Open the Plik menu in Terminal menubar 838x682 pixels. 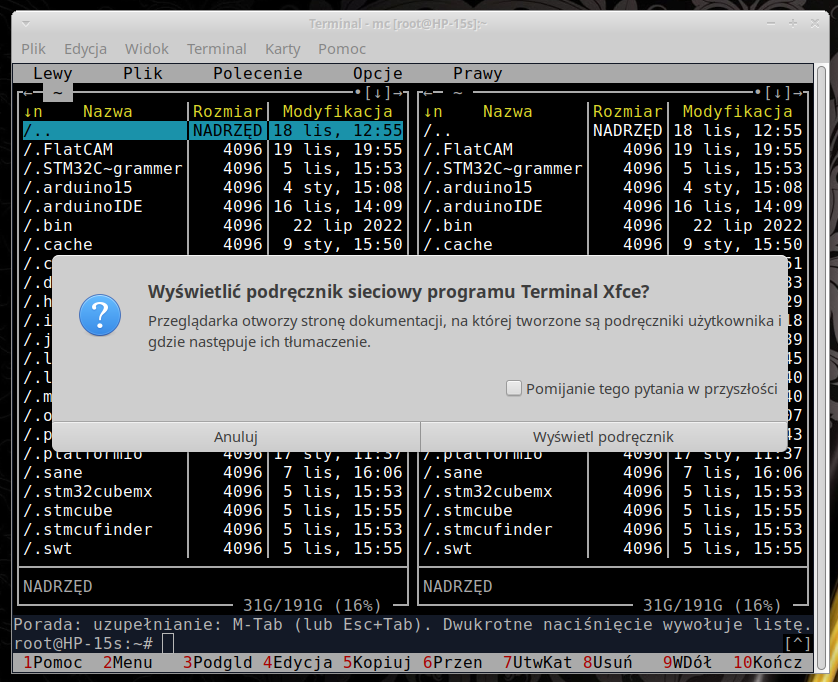33,49
